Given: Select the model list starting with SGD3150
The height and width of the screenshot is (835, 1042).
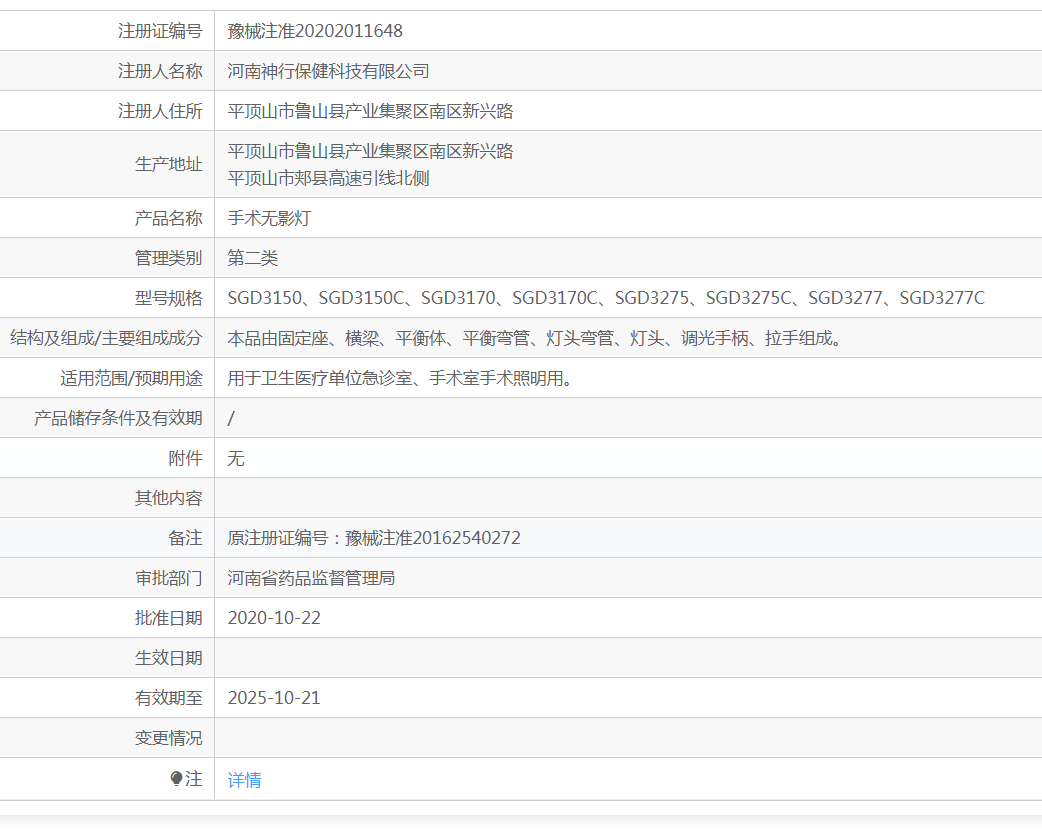Looking at the screenshot, I should tap(606, 298).
